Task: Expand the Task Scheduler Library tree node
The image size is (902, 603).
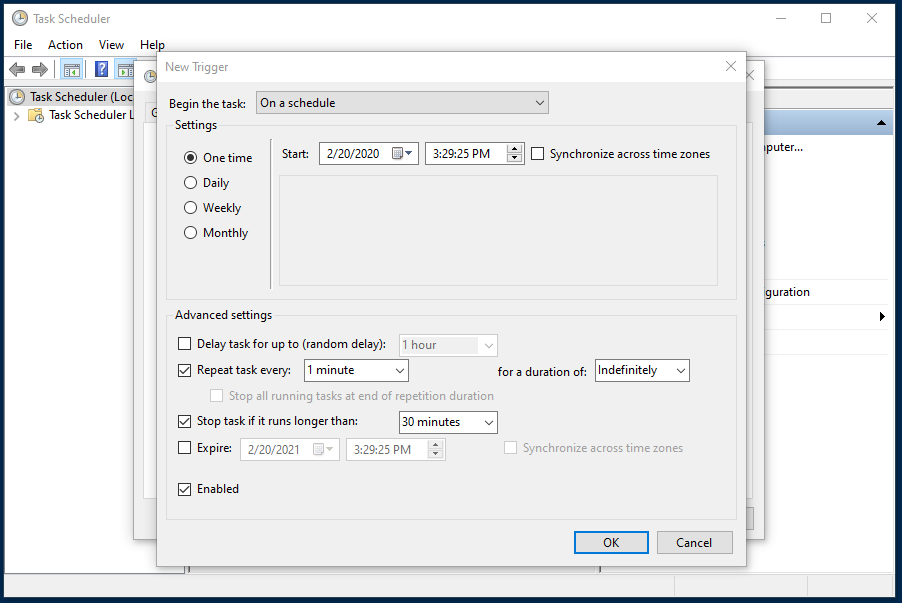Action: pos(17,116)
